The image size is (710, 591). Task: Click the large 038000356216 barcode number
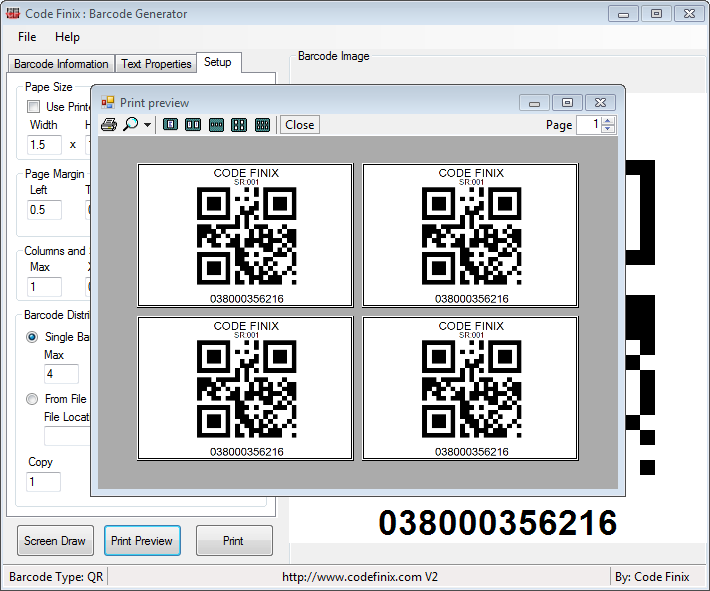[498, 523]
